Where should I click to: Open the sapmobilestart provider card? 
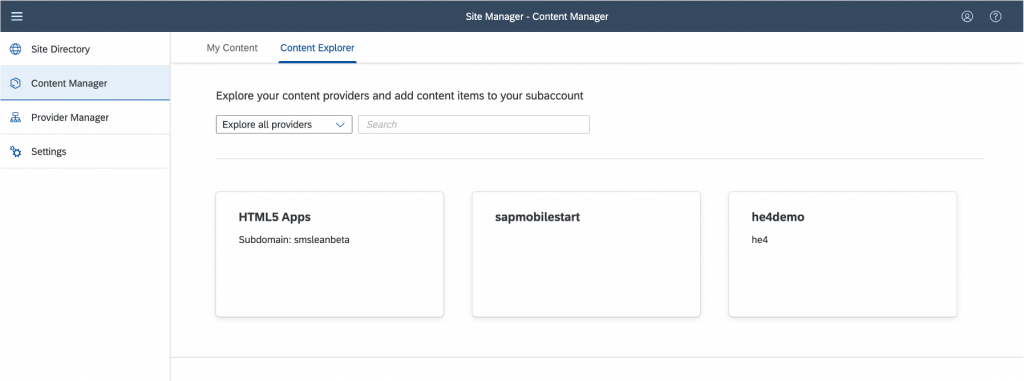(x=586, y=254)
